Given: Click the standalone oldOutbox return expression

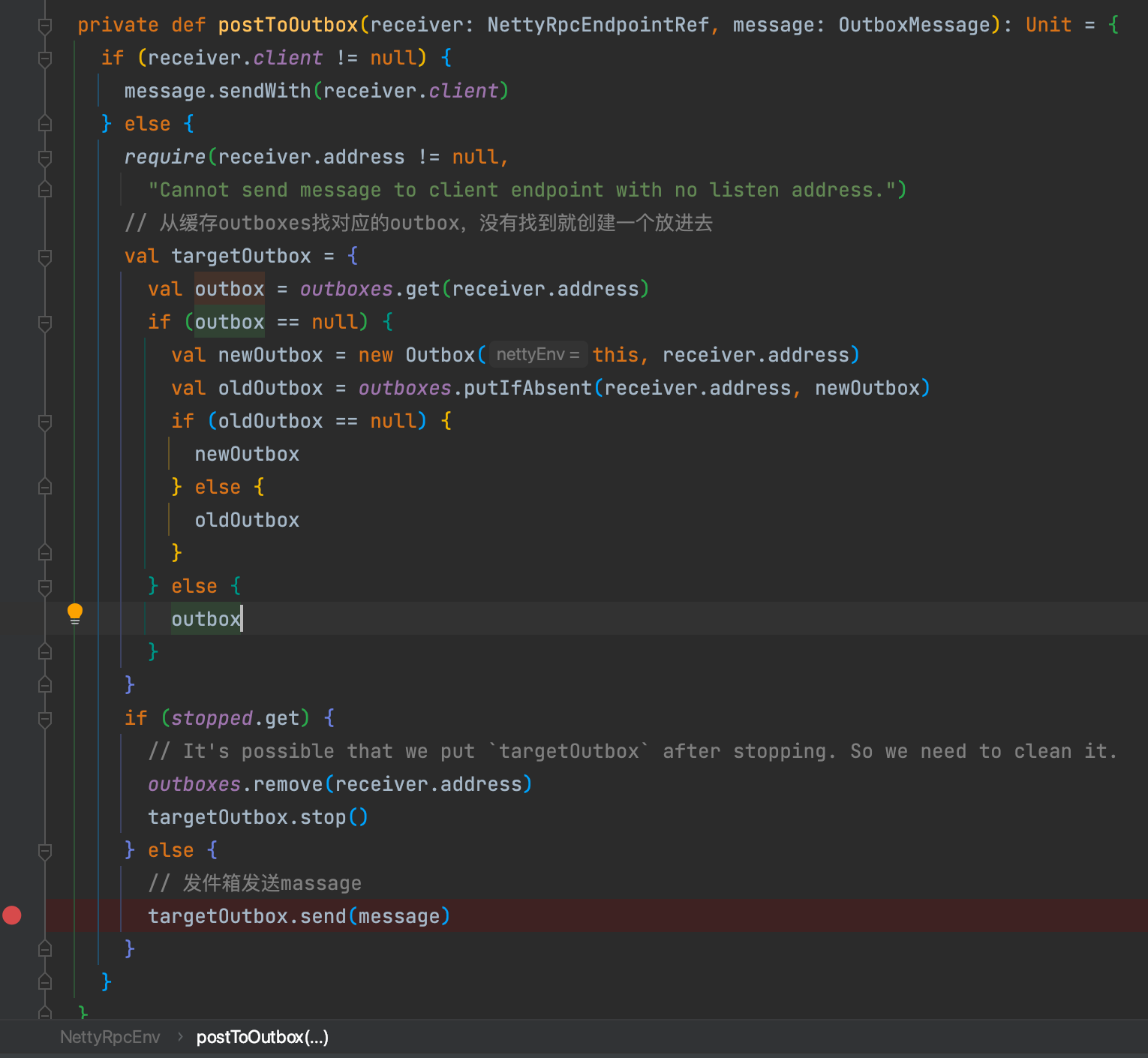Looking at the screenshot, I should tap(247, 520).
